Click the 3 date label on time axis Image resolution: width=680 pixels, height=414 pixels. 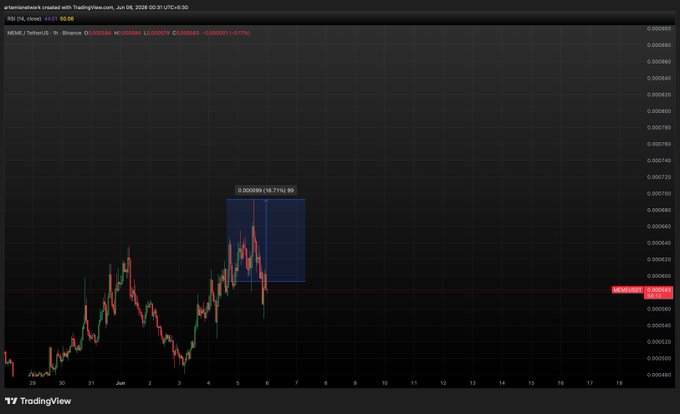coord(179,383)
